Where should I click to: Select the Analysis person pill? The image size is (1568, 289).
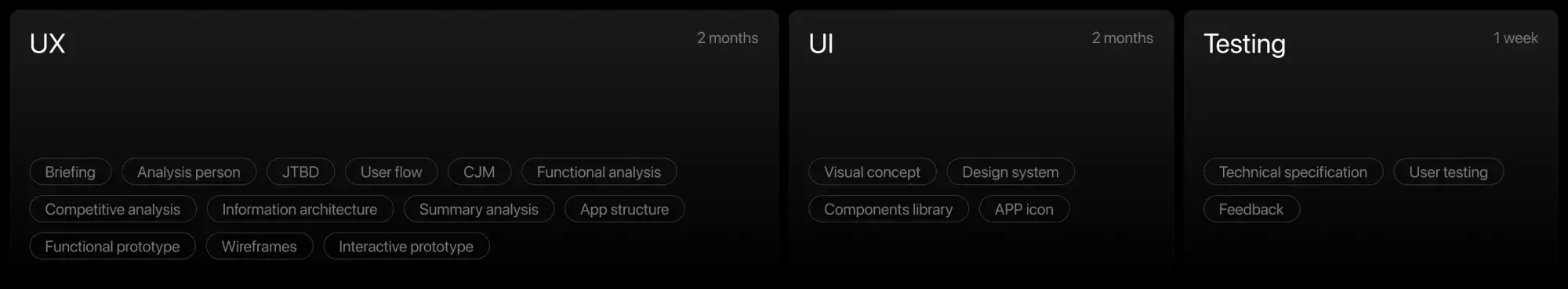(x=189, y=172)
